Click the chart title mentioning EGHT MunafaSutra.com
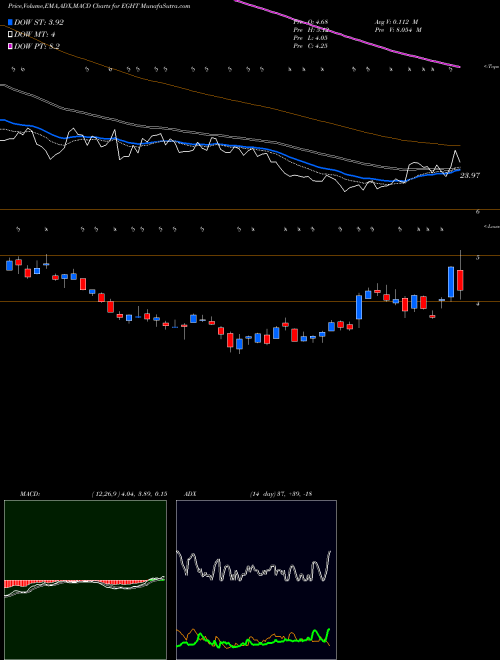 pyautogui.click(x=99, y=6)
